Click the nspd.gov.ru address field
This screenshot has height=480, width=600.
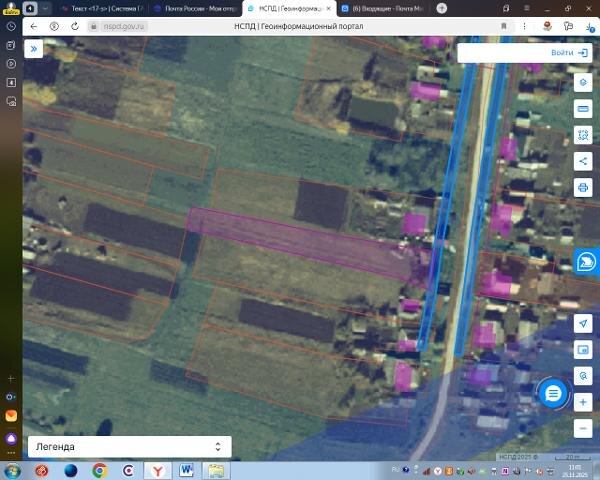click(x=123, y=26)
